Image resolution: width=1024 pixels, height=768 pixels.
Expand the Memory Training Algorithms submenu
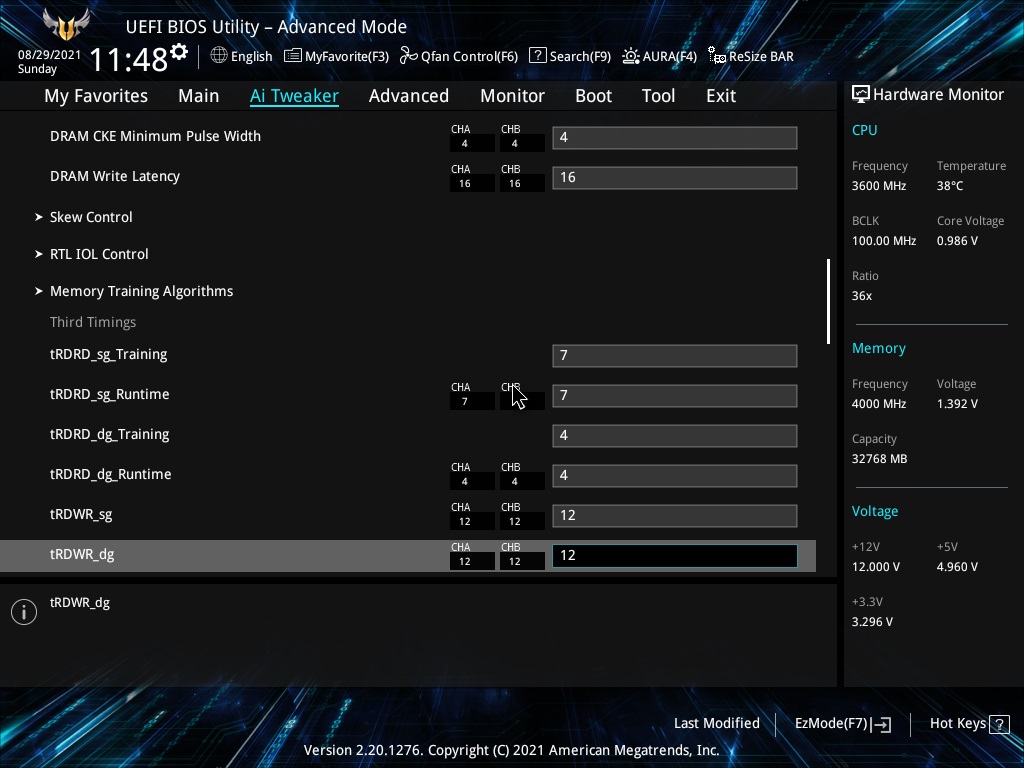tap(134, 291)
